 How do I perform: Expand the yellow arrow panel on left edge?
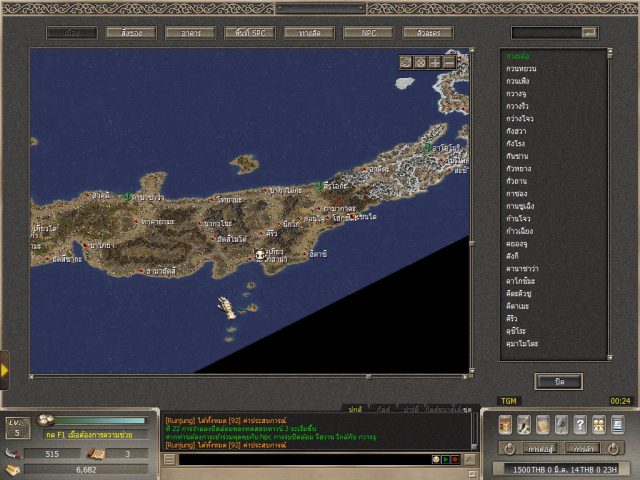coord(4,370)
